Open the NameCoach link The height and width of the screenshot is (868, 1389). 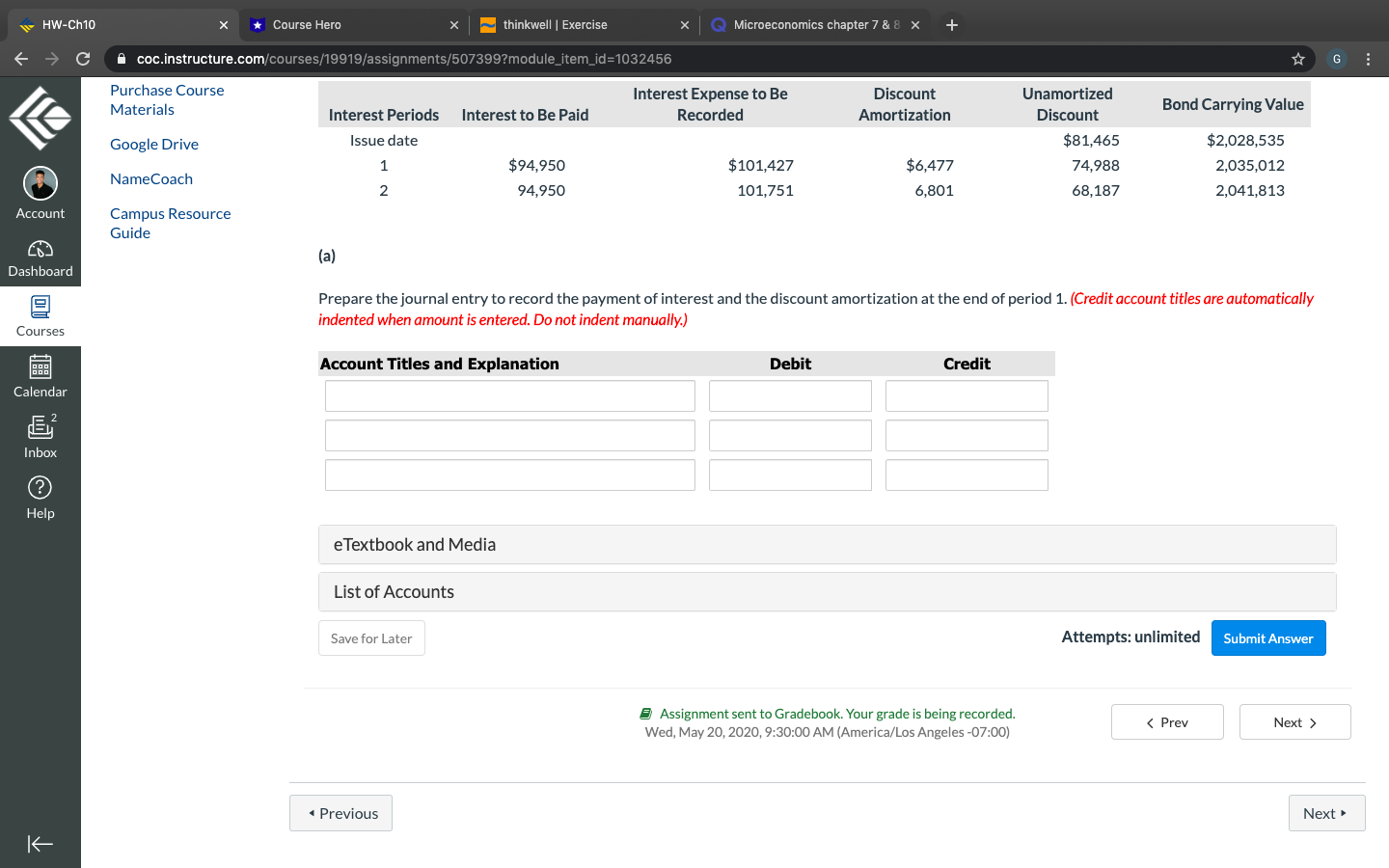(151, 178)
